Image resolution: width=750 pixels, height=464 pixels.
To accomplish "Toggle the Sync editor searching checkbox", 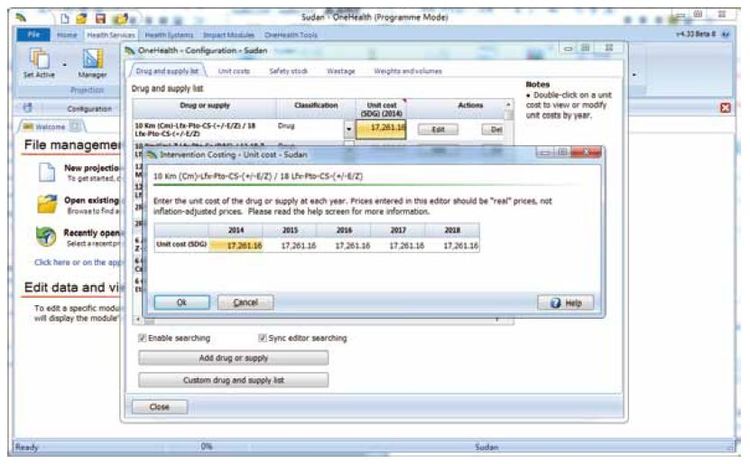I will tap(262, 338).
